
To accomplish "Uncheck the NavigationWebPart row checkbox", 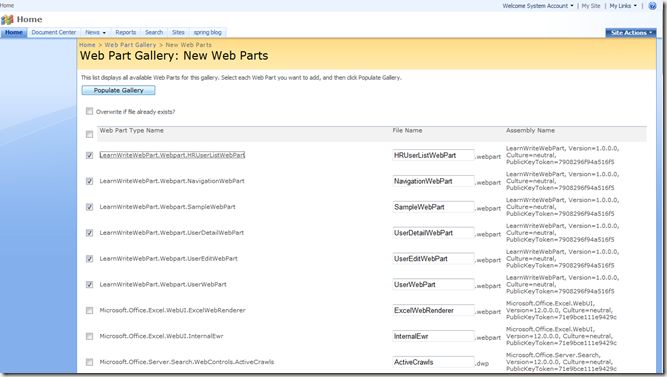I will coord(89,181).
